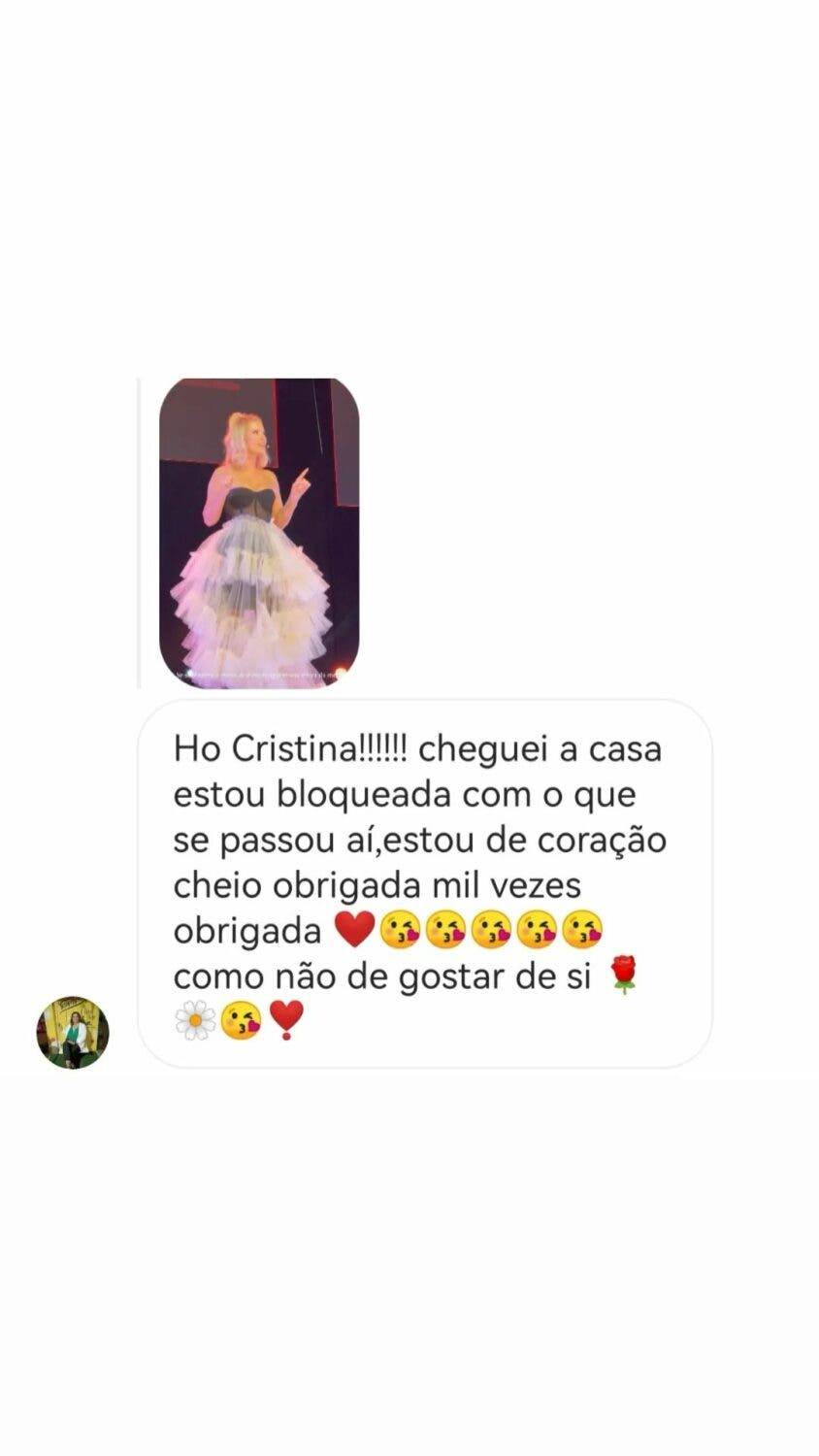Tap the third kiss-face emoji in the row of five

pos(491,930)
